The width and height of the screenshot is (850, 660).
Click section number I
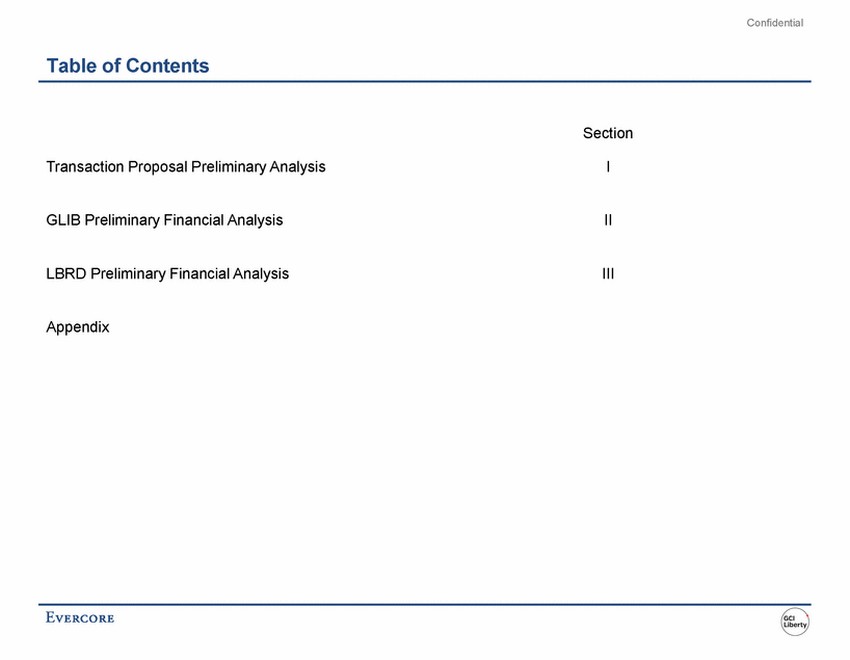[x=608, y=166]
